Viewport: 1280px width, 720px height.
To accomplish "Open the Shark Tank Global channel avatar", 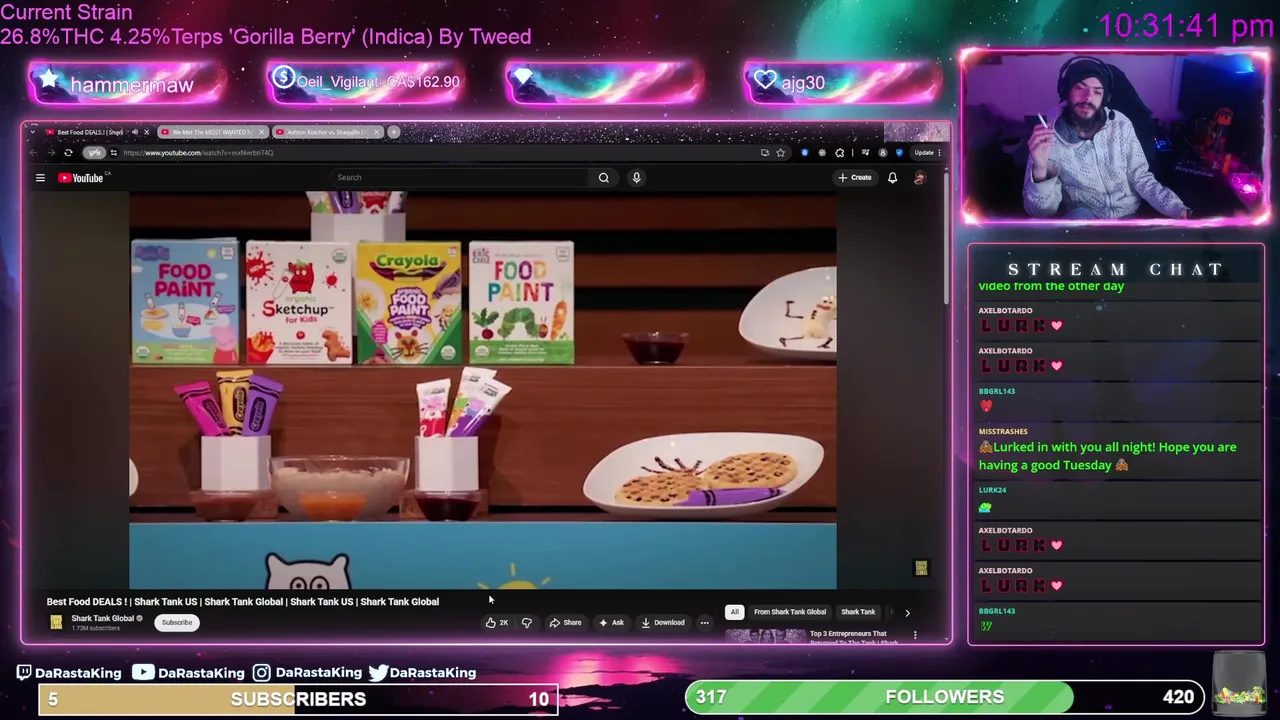I will click(x=56, y=622).
